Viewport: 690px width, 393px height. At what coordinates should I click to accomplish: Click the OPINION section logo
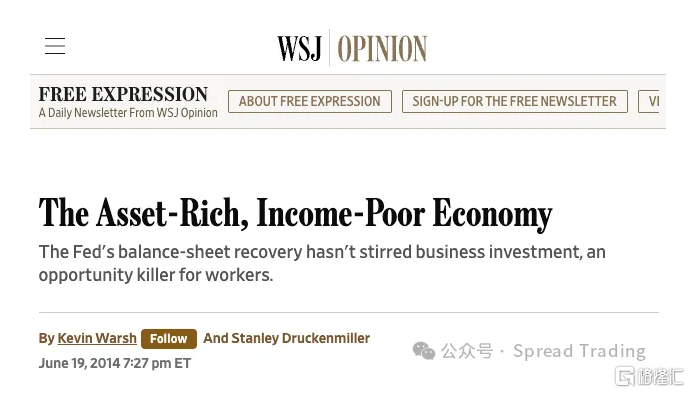point(382,48)
